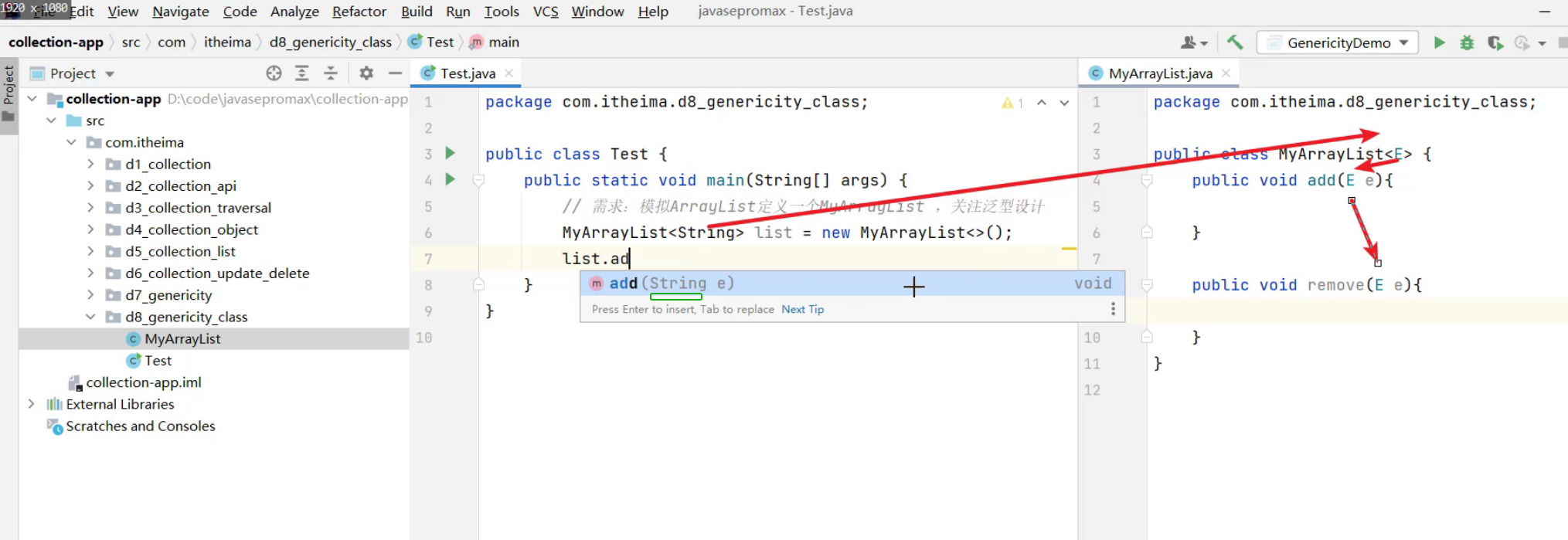Expand External Libraries node
The width and height of the screenshot is (1568, 540).
click(x=32, y=404)
